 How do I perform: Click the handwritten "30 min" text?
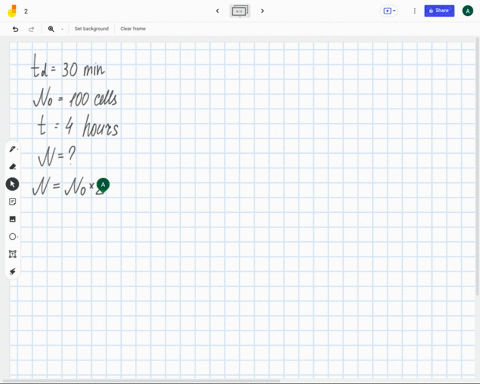(x=83, y=69)
